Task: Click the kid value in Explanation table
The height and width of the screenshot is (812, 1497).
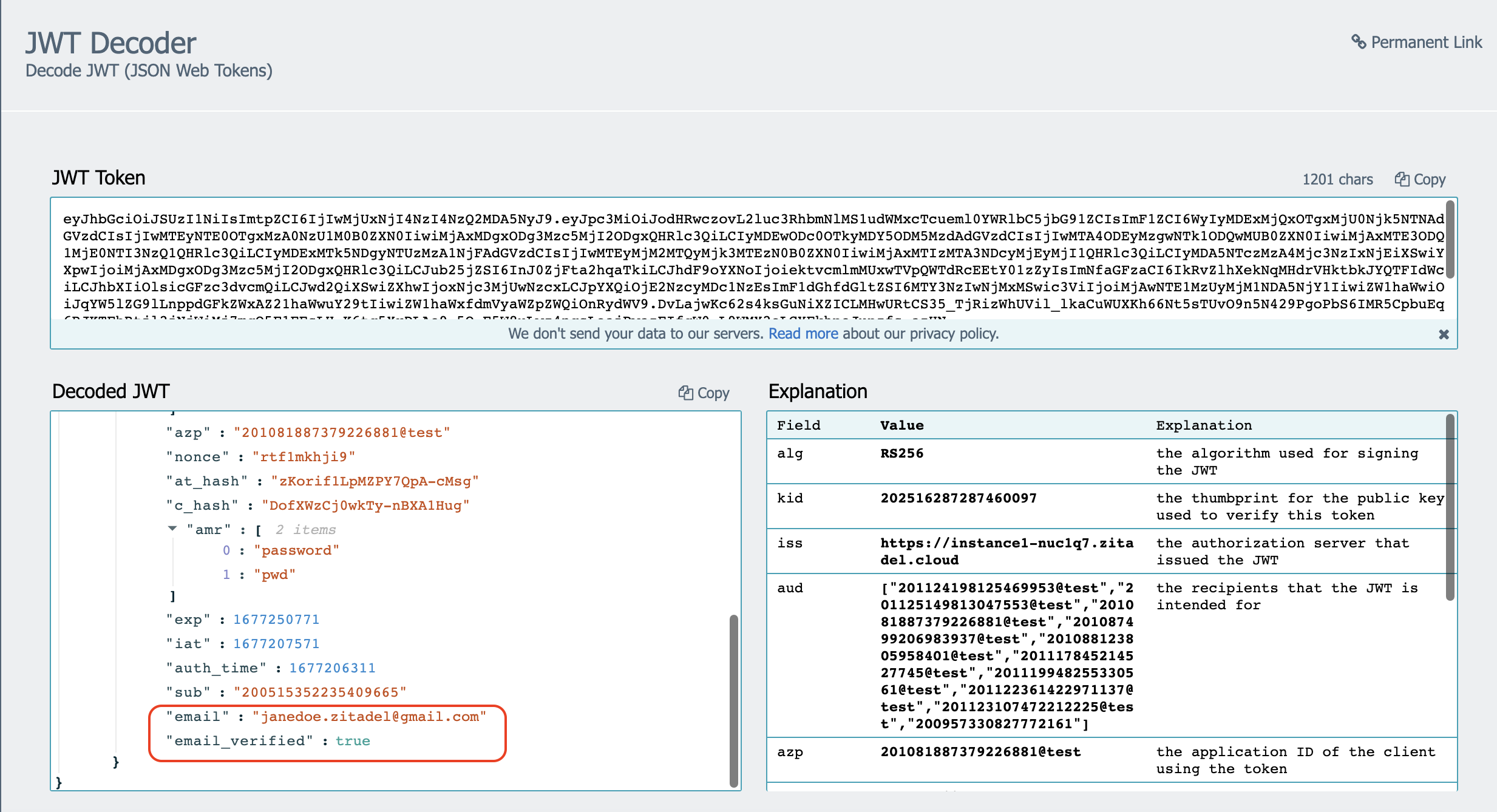Action: pyautogui.click(x=958, y=498)
